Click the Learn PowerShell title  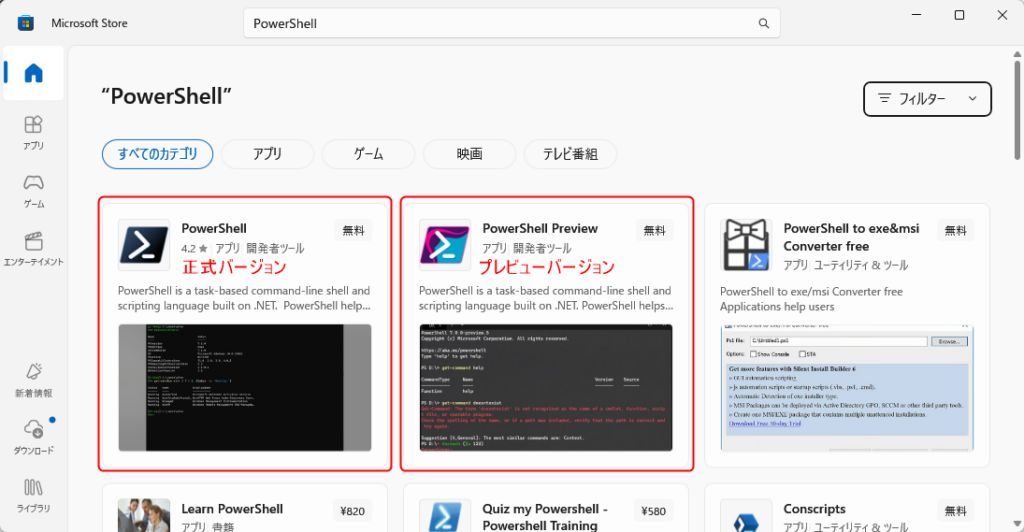232,509
